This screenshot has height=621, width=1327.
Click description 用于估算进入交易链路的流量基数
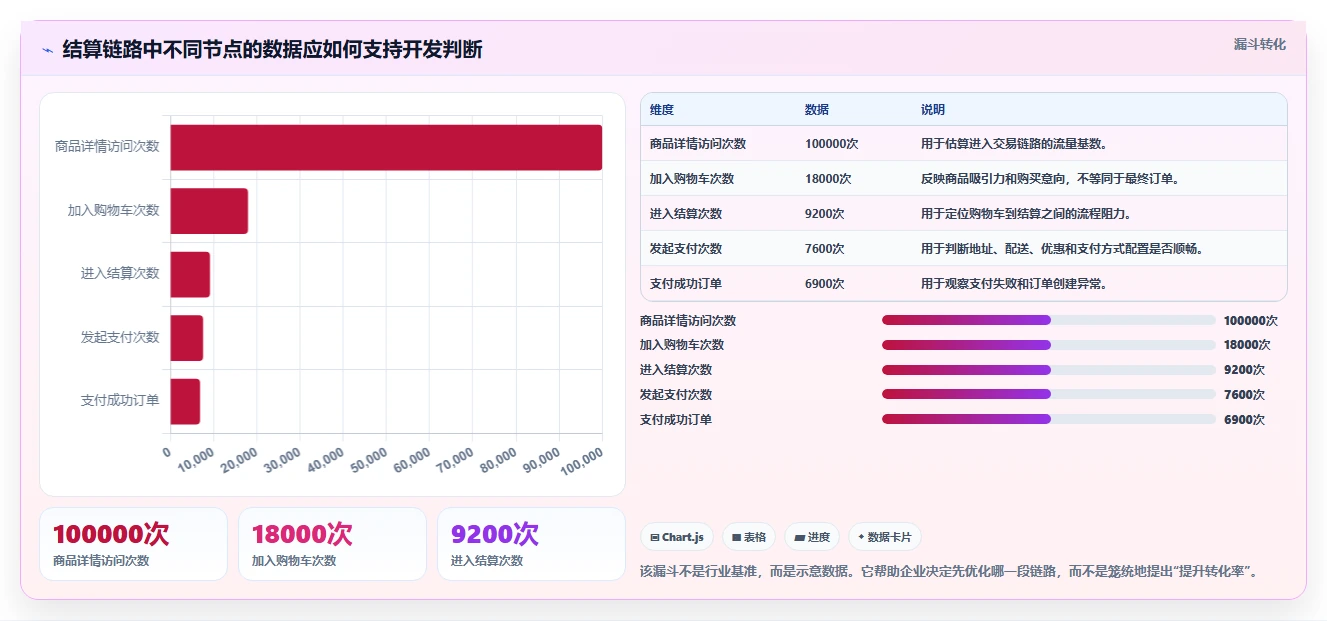(x=1014, y=144)
